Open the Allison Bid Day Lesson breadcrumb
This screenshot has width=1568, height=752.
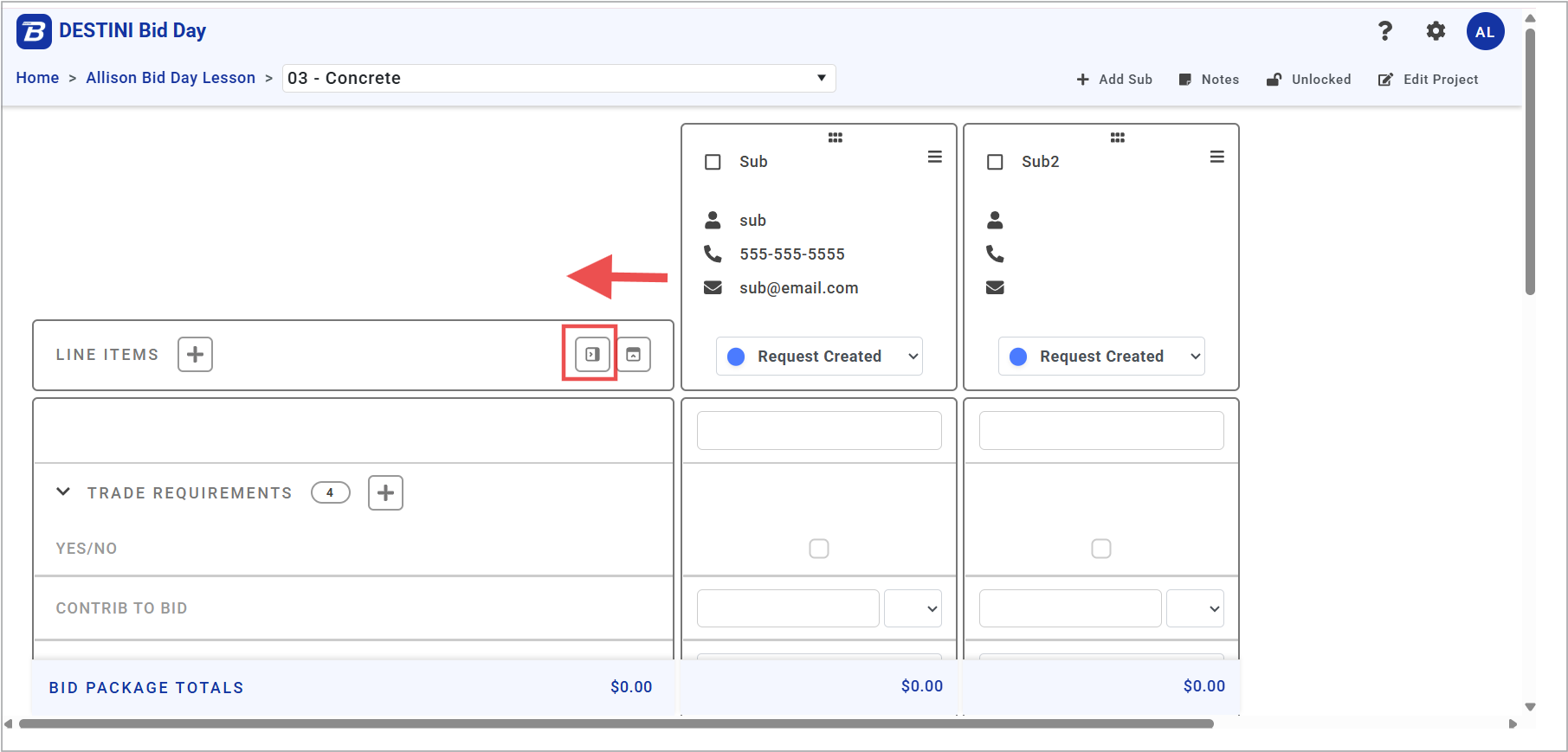171,78
